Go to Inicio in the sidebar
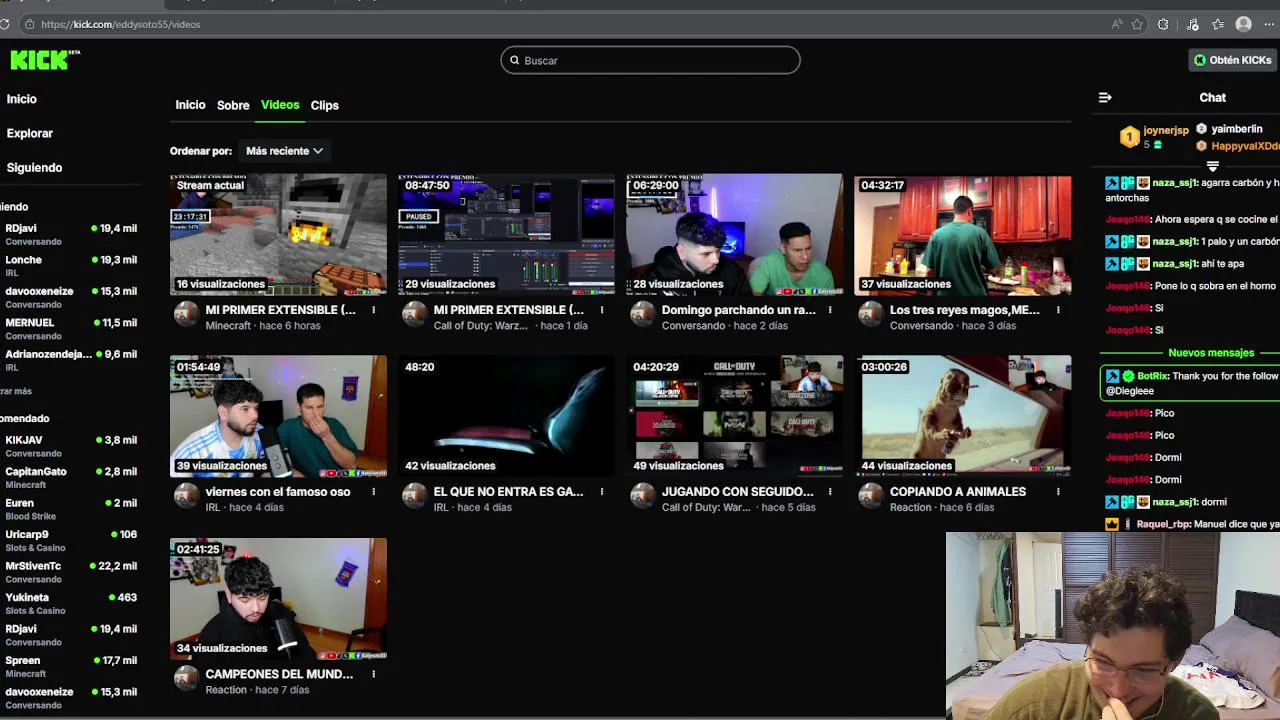This screenshot has height=720, width=1280. (21, 99)
